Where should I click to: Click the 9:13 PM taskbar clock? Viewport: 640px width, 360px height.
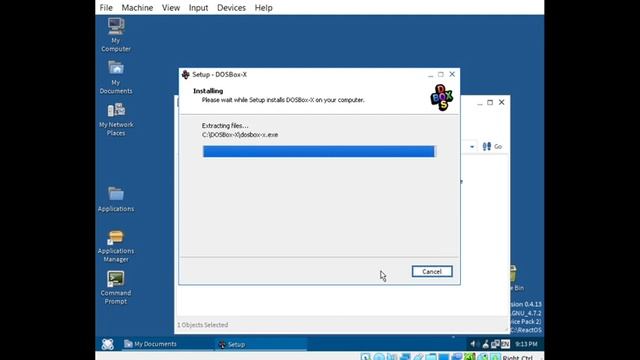(x=526, y=344)
